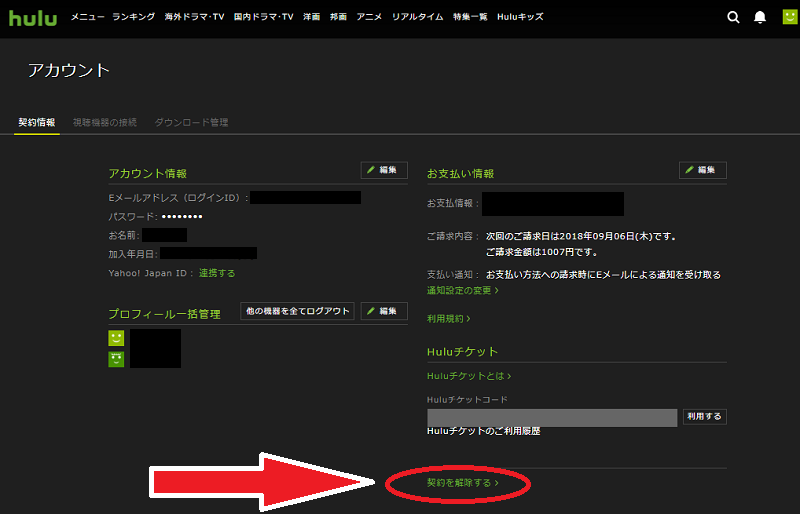Click the ご請求金額は1007円です text

pos(542,252)
